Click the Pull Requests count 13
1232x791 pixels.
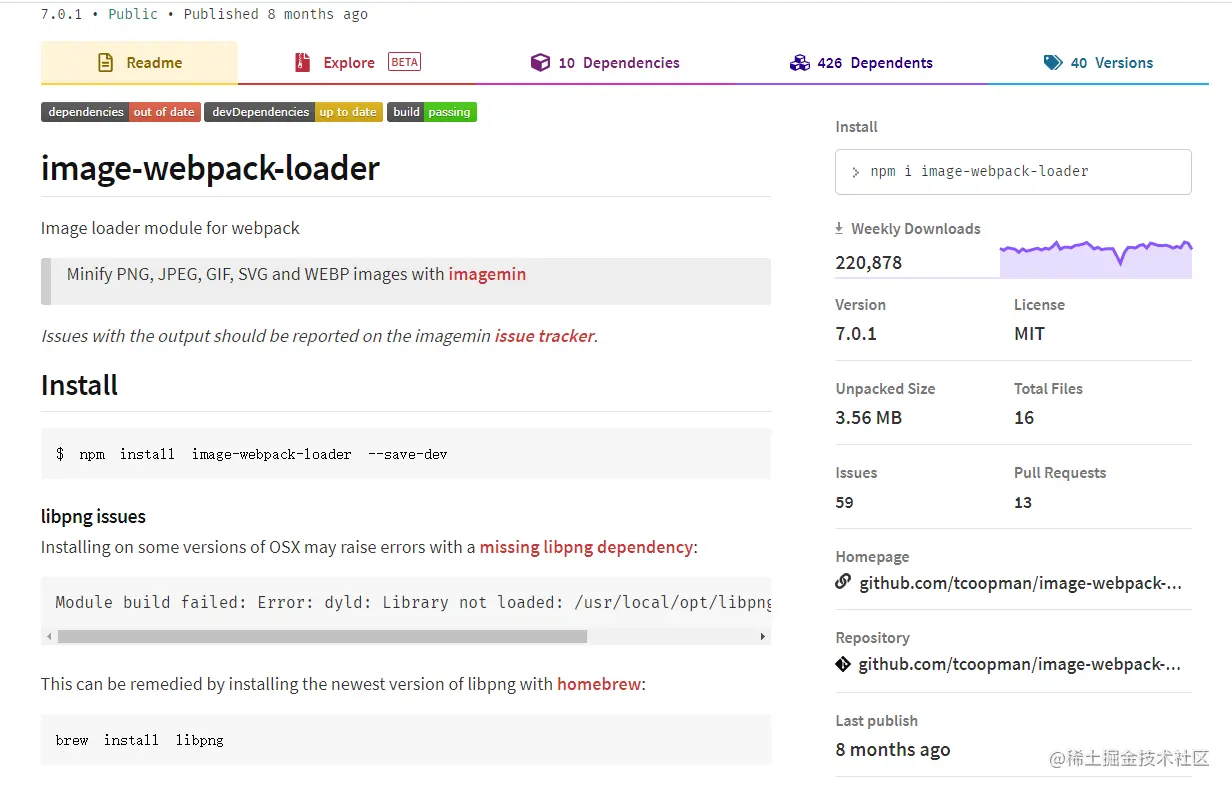tap(1023, 502)
